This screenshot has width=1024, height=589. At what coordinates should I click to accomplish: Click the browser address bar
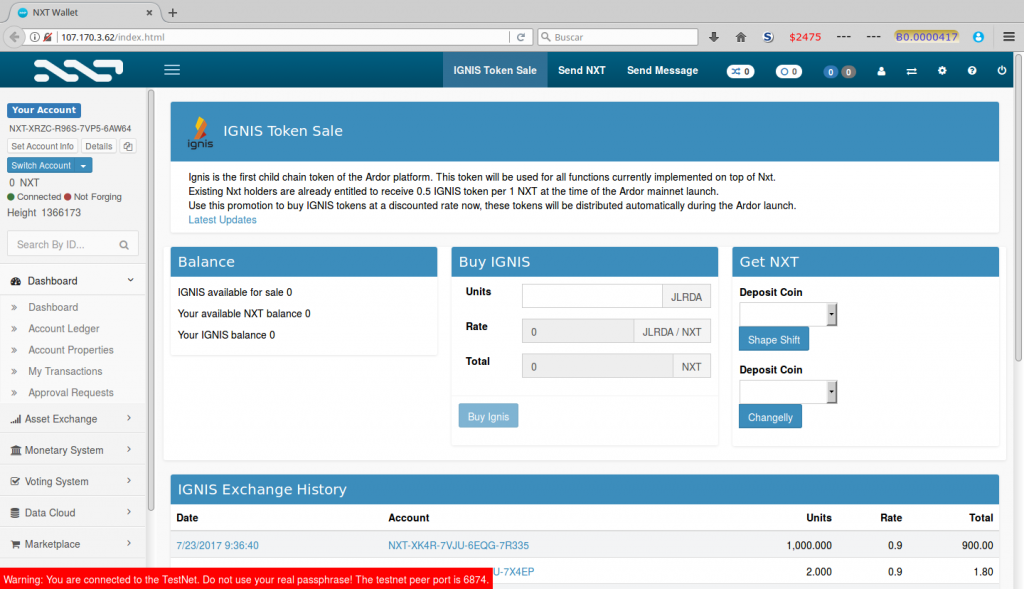point(283,37)
